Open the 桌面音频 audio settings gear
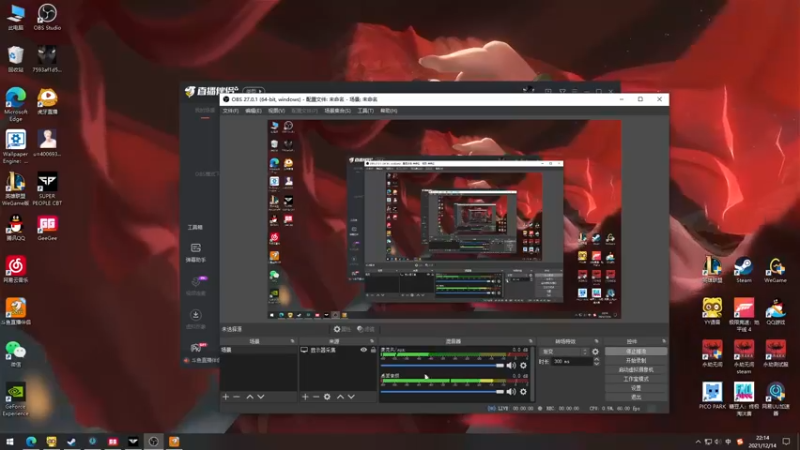The width and height of the screenshot is (800, 450). (x=523, y=391)
